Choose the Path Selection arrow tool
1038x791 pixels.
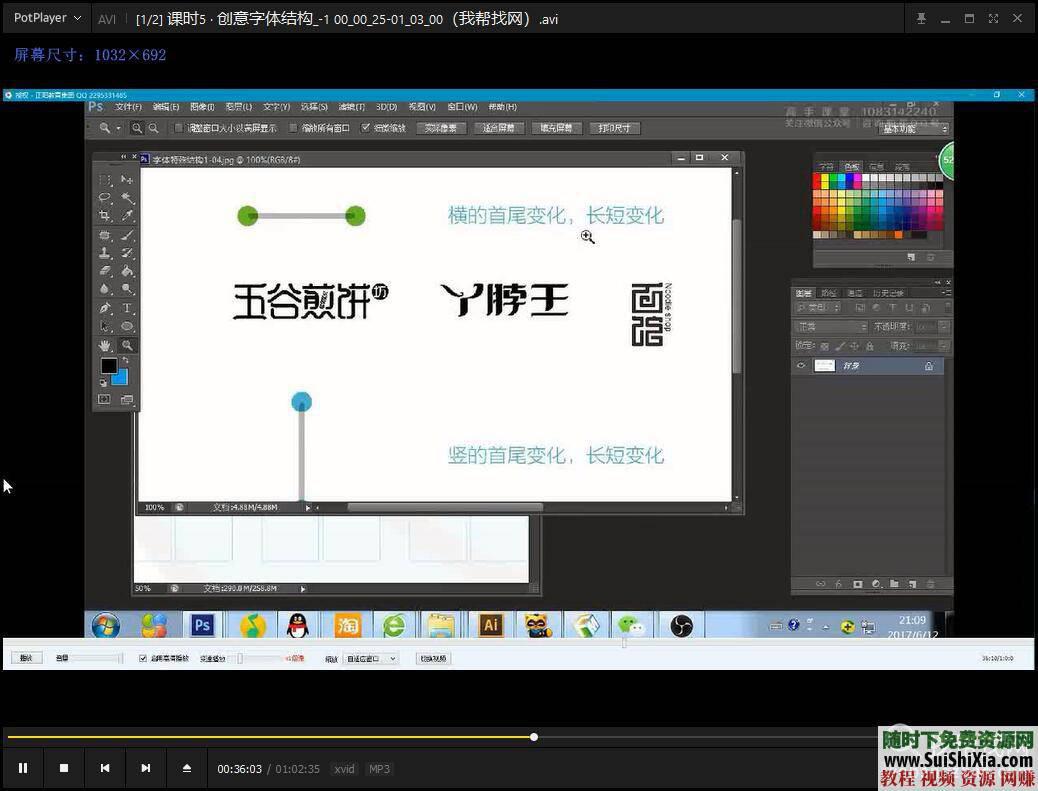[105, 326]
